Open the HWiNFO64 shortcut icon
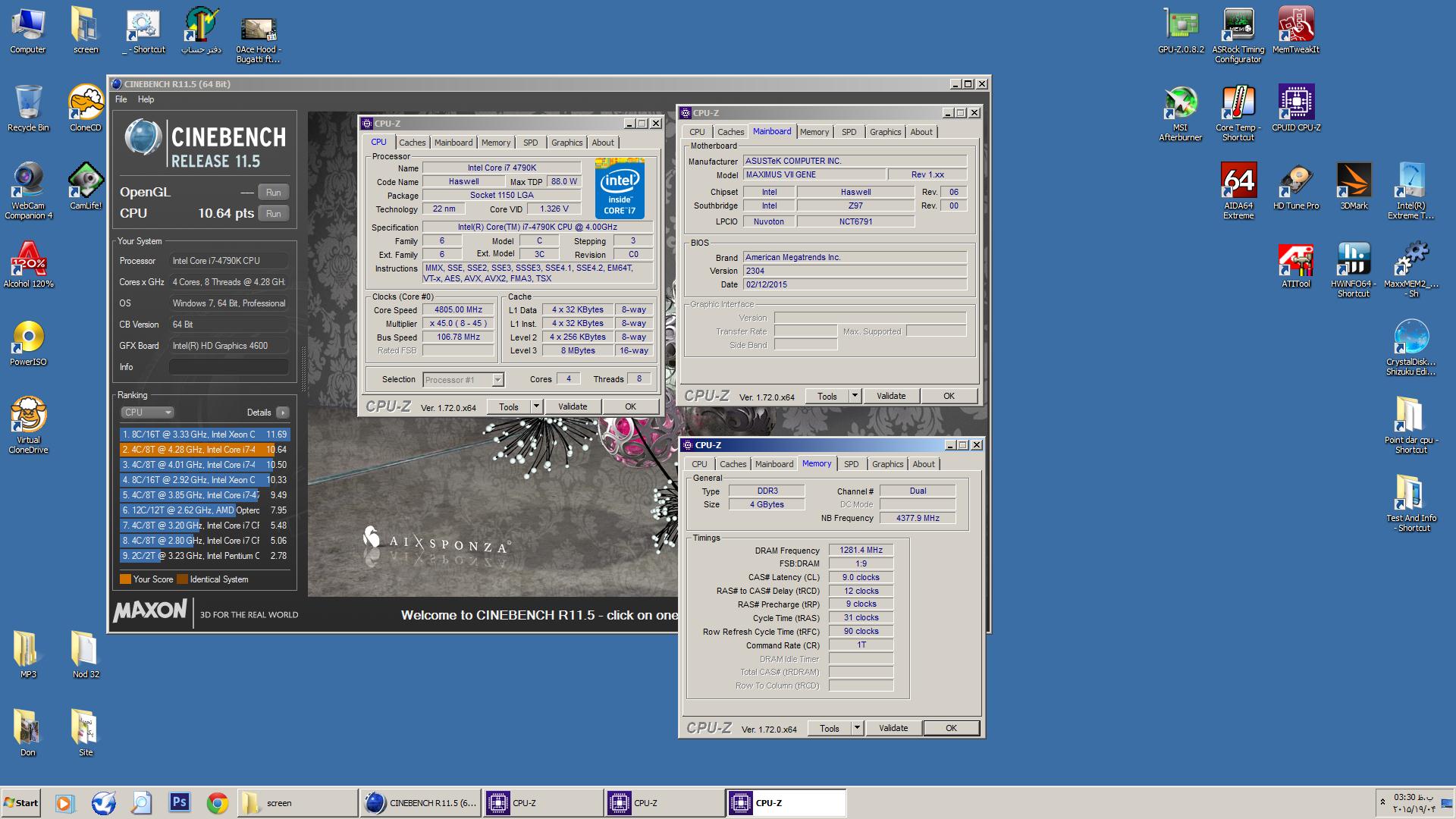 click(1354, 268)
